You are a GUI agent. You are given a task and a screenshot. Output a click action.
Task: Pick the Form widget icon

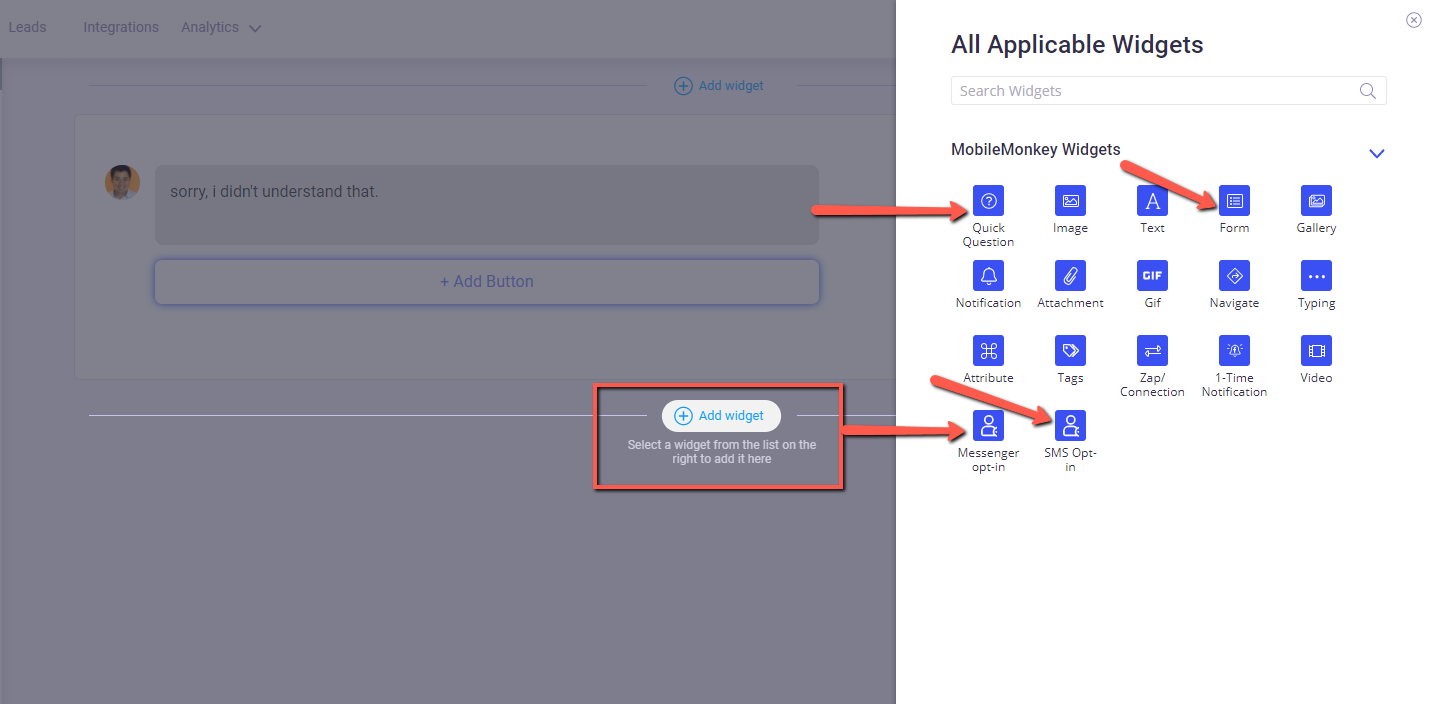[1234, 201]
